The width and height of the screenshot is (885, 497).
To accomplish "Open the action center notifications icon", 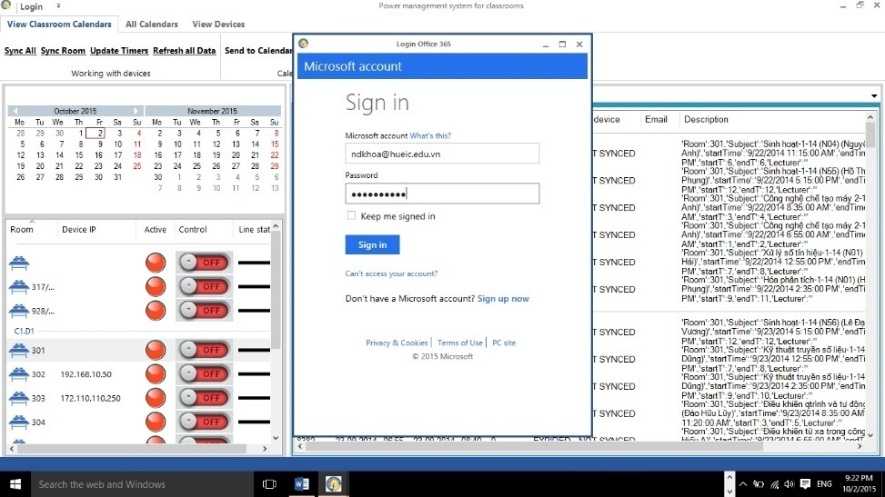I will pyautogui.click(x=805, y=484).
